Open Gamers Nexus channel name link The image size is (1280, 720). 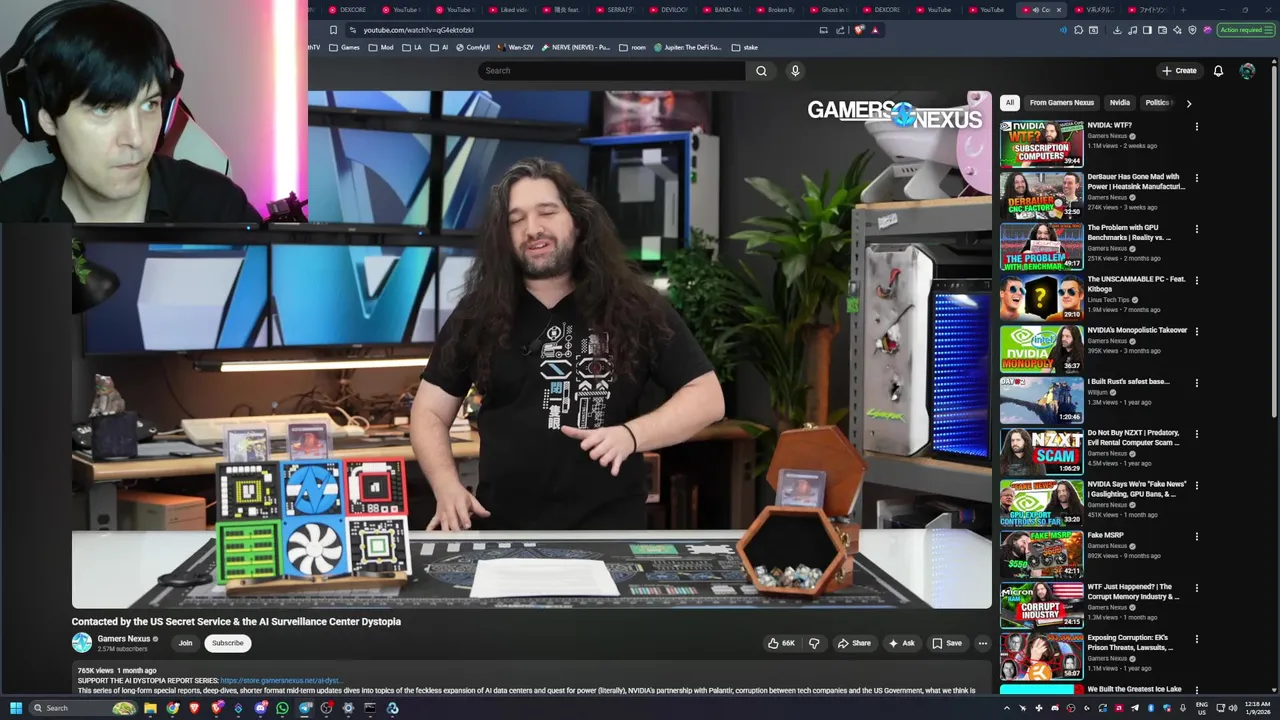(x=124, y=639)
